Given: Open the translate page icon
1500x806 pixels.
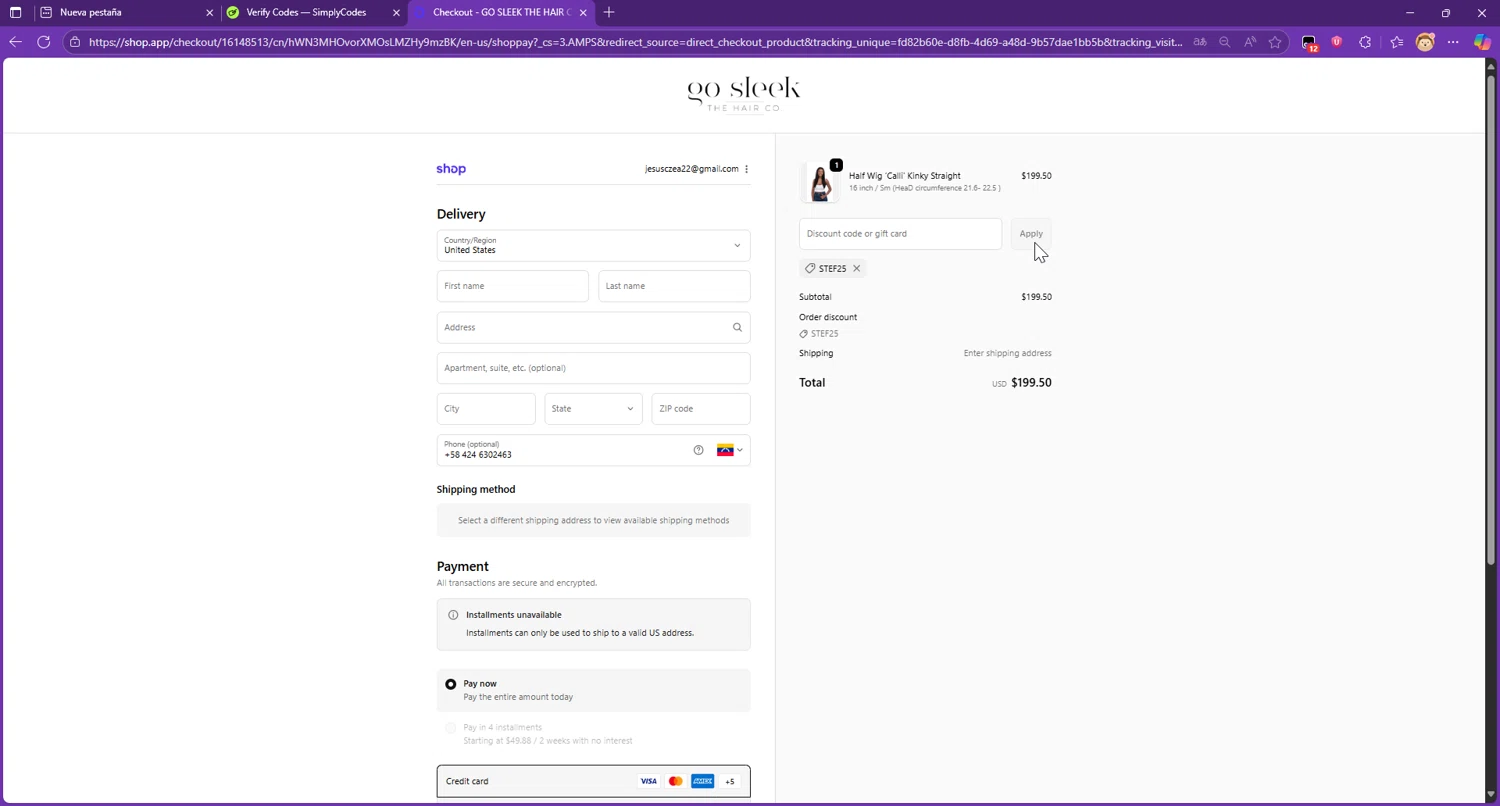Looking at the screenshot, I should click(x=1199, y=42).
